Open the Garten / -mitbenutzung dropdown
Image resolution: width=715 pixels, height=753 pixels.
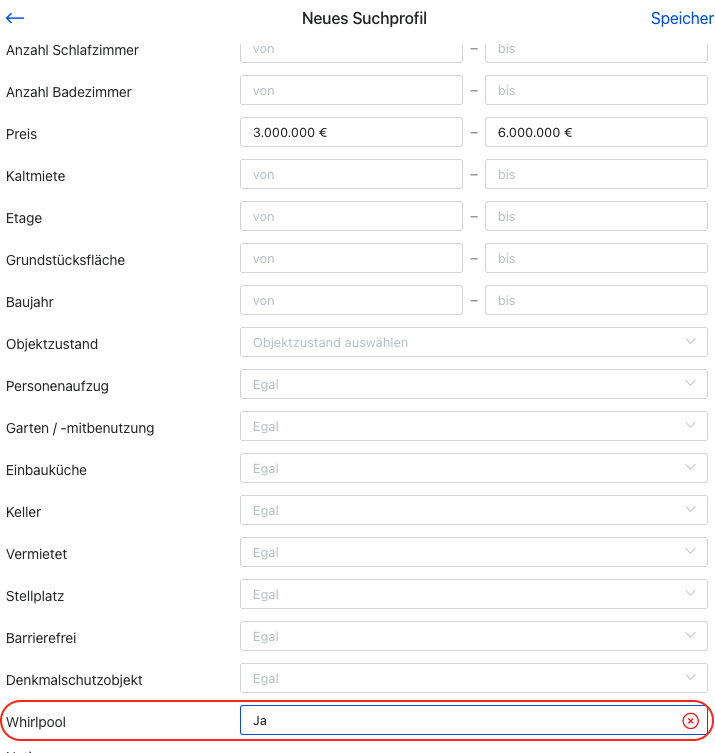pyautogui.click(x=473, y=426)
